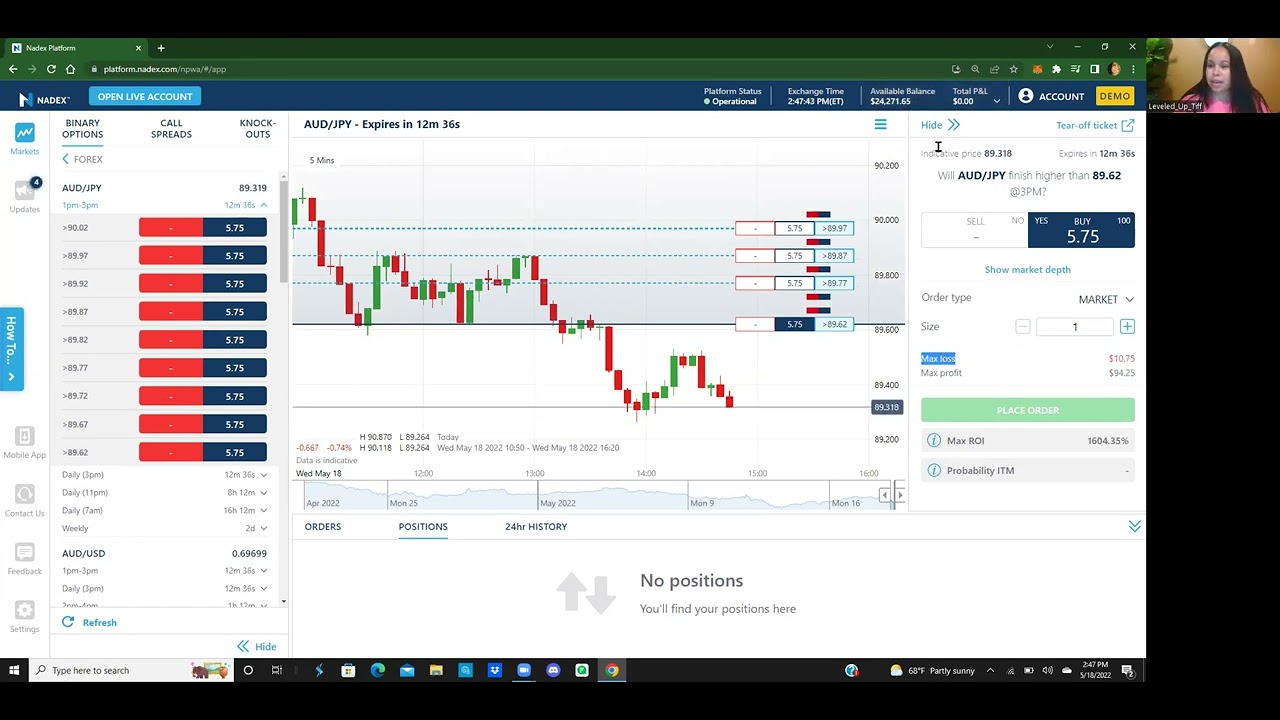Image resolution: width=1280 pixels, height=720 pixels.
Task: Collapse the AUD/JPY 1pm-3pm expiry
Action: pyautogui.click(x=264, y=205)
